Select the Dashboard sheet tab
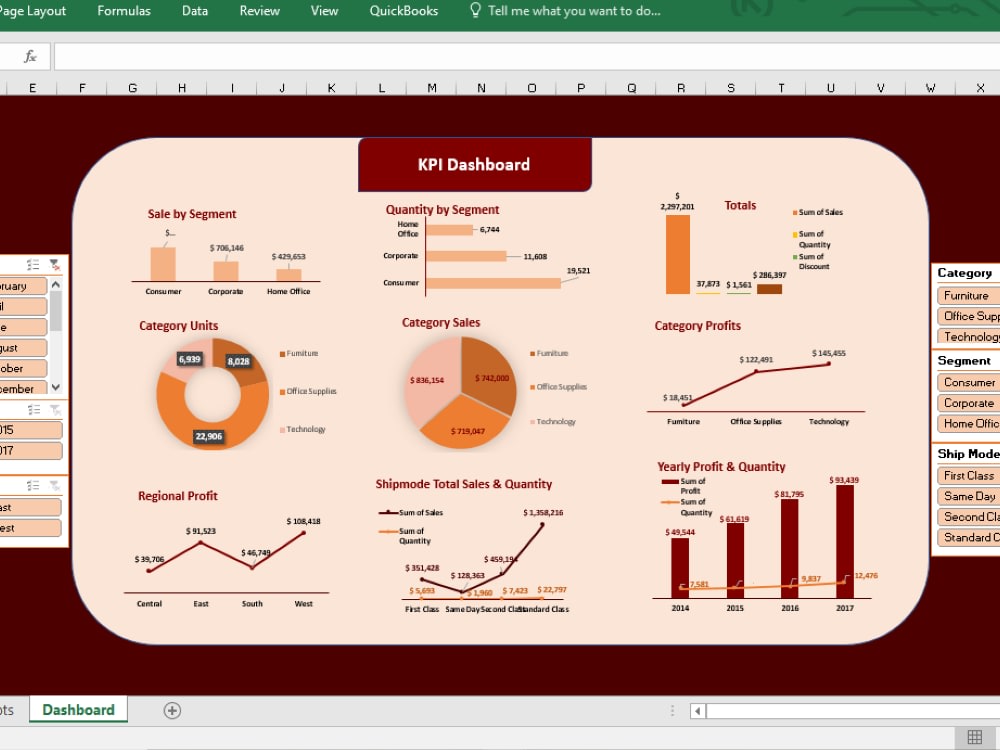 tap(77, 709)
